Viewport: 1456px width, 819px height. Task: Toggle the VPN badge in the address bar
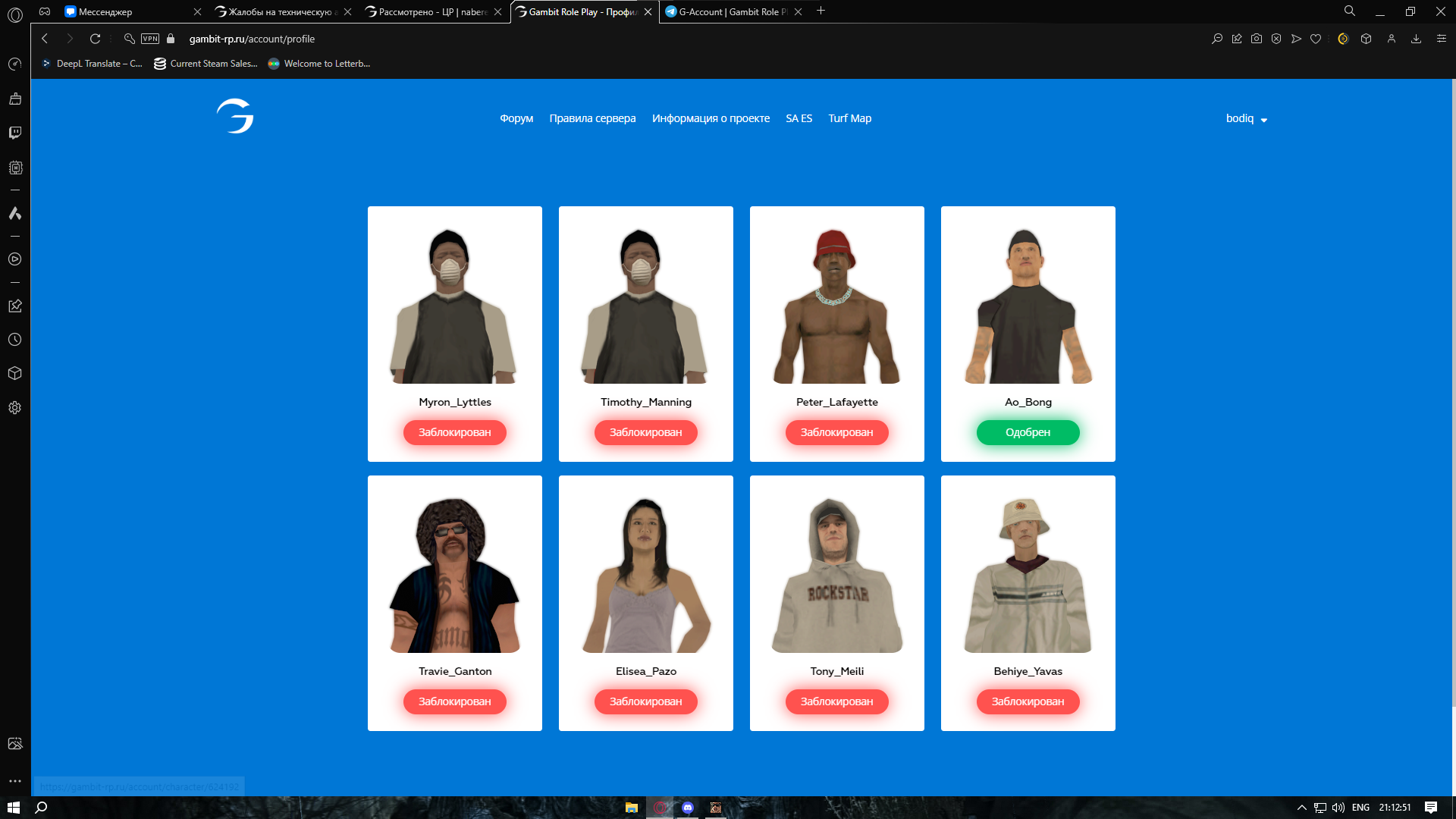tap(150, 39)
